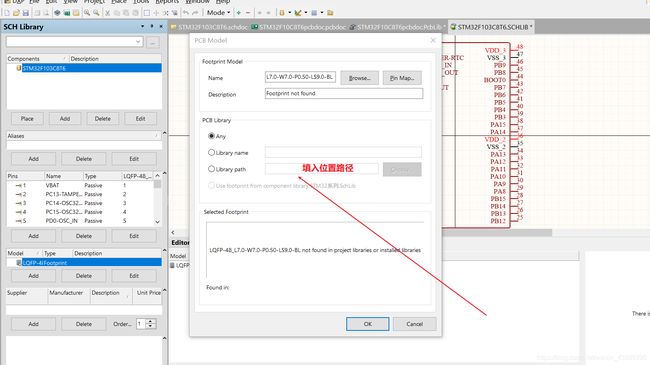Screen dimensions: 650x365
Task: Click the Print Preview icon
Action: click(x=46, y=13)
